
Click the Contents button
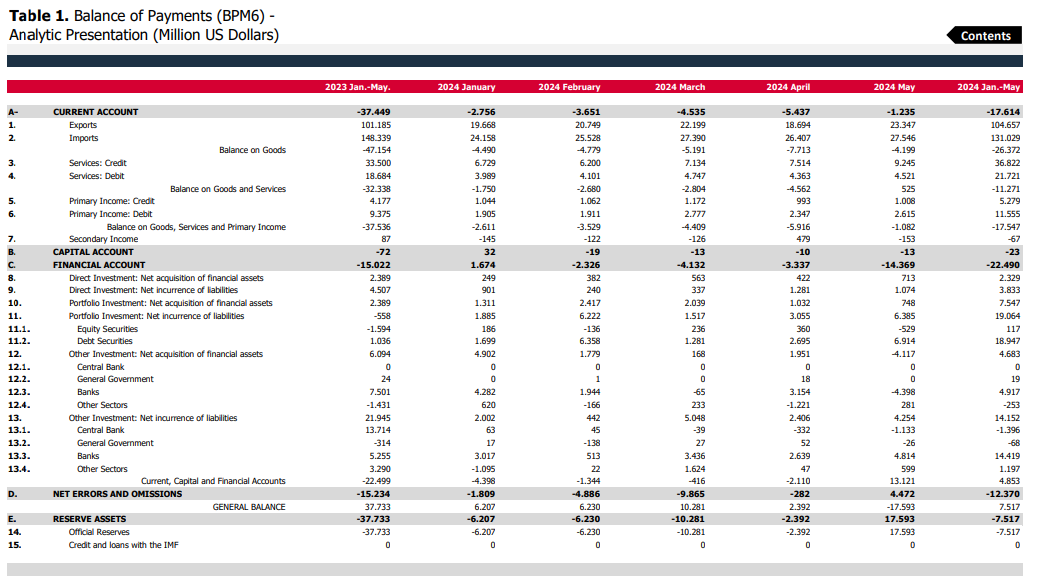point(985,36)
